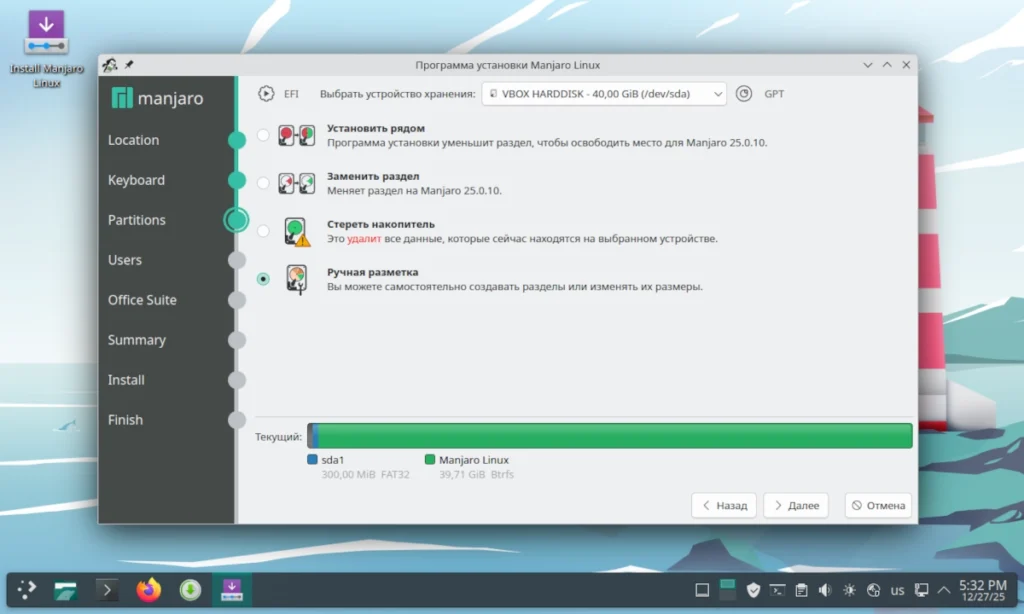
Task: Open the network tray icon
Action: point(873,590)
